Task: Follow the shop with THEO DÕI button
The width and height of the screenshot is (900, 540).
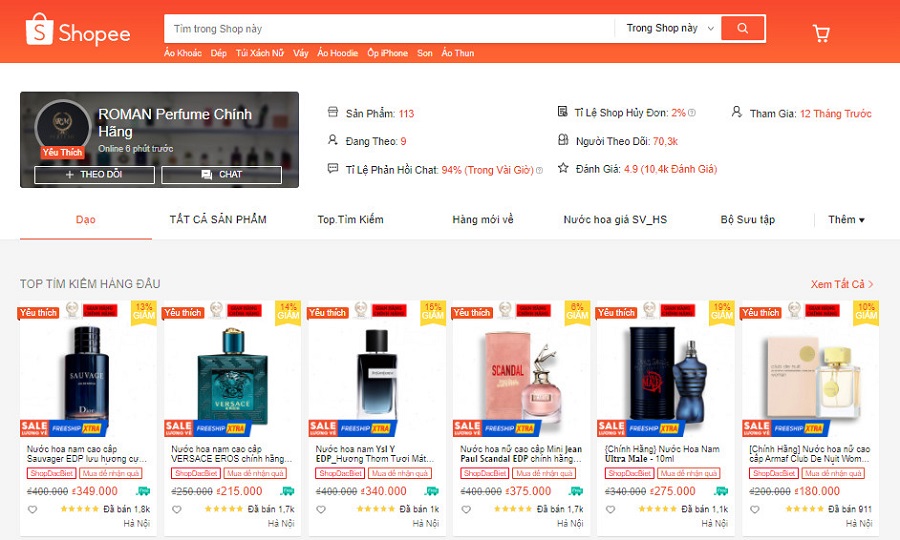Action: pos(94,174)
